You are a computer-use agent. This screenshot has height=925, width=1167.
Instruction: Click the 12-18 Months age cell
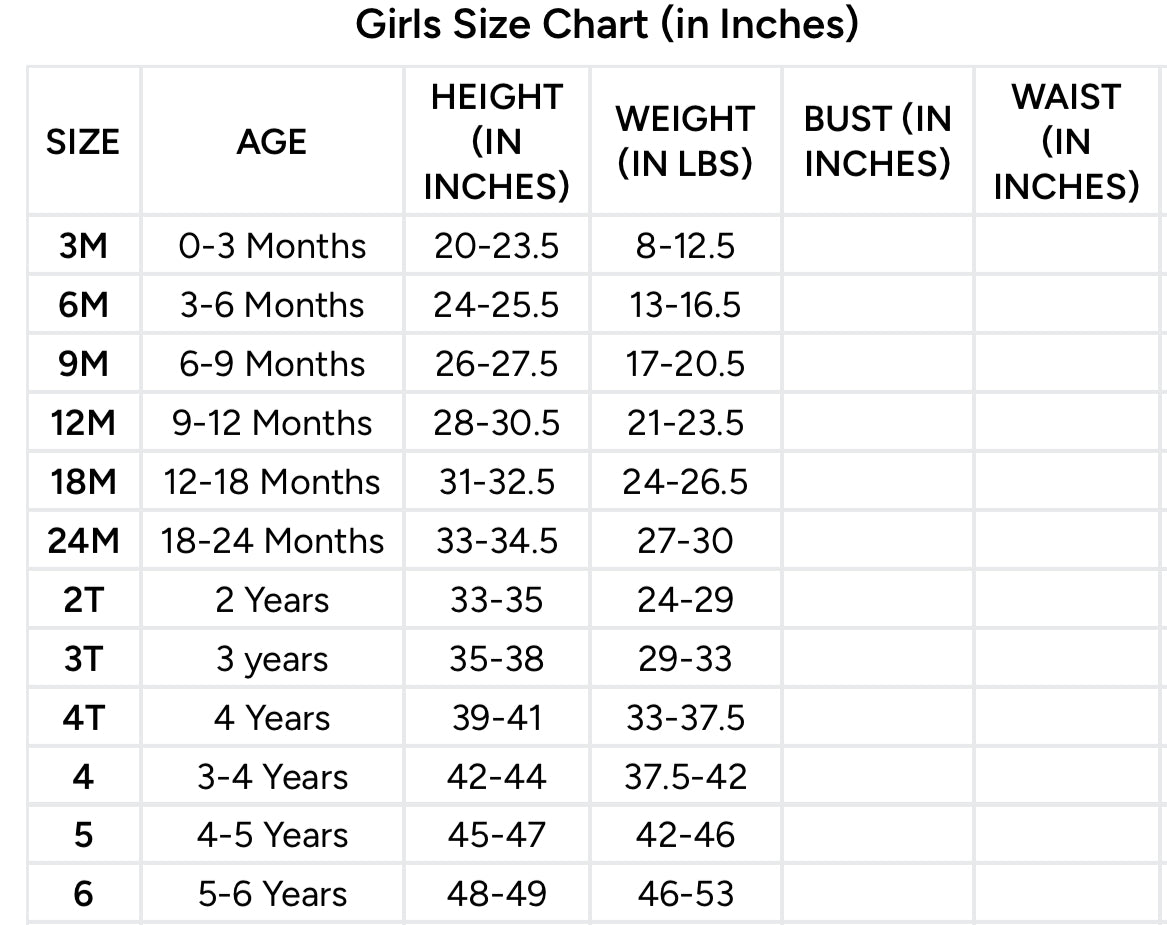click(272, 482)
